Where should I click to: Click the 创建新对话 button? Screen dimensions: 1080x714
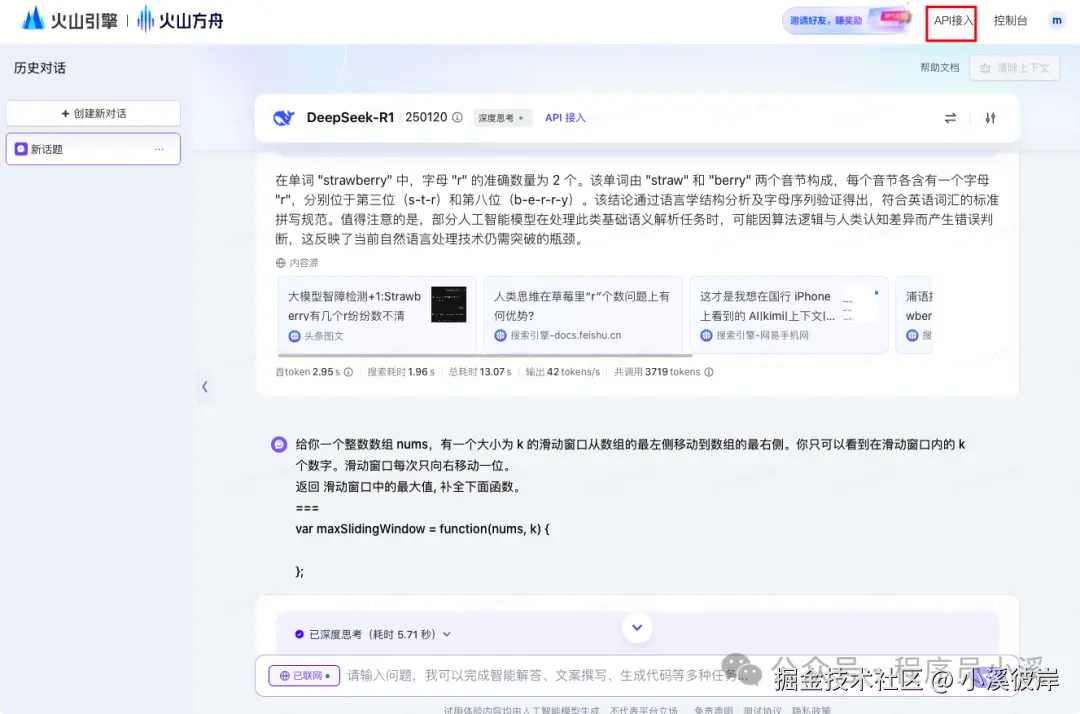pyautogui.click(x=92, y=112)
